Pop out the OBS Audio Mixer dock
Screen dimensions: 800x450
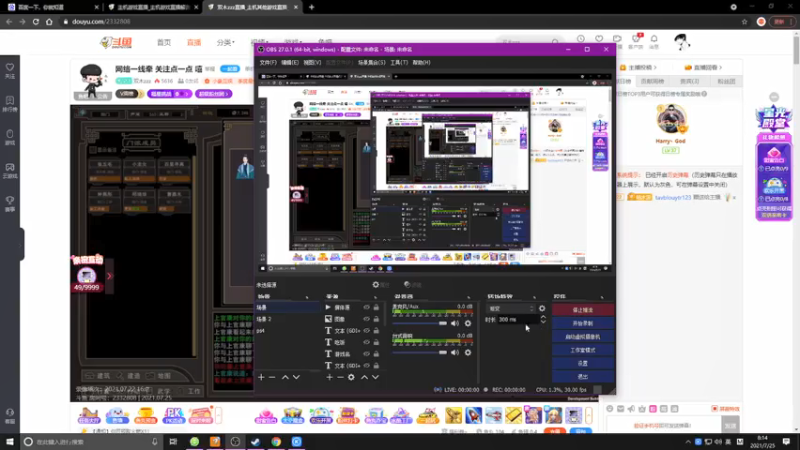tap(468, 296)
